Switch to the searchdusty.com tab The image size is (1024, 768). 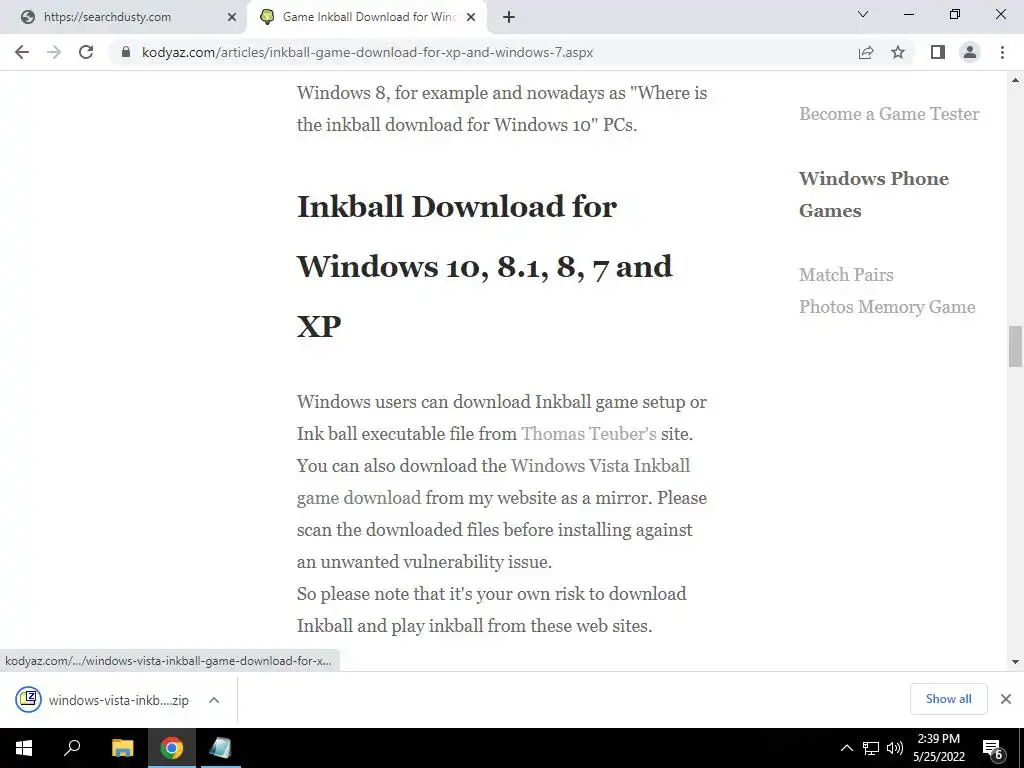[121, 17]
